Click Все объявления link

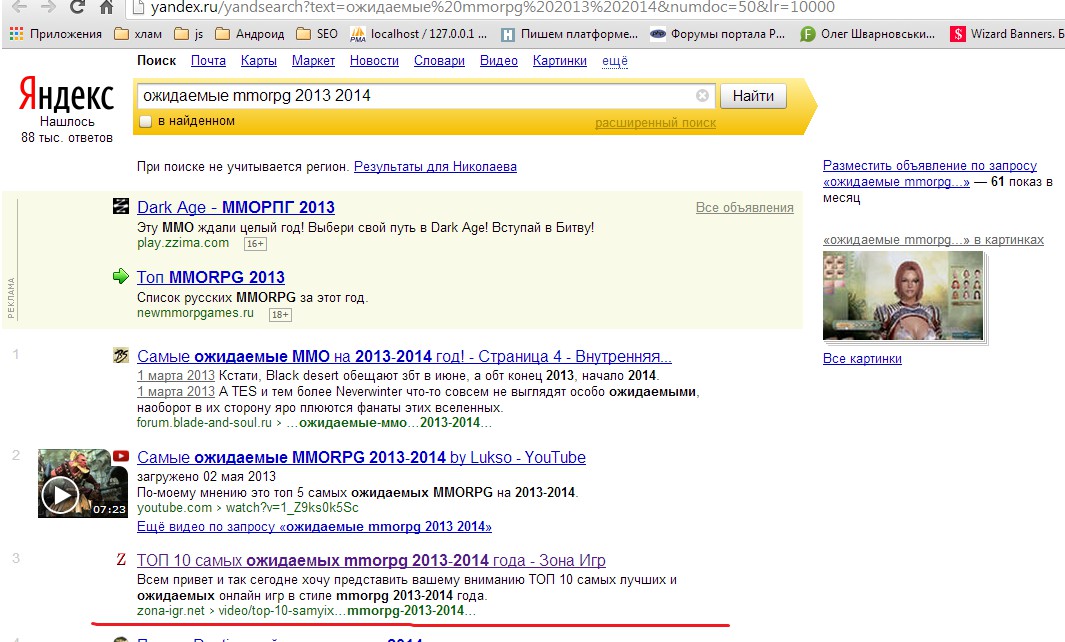point(744,208)
